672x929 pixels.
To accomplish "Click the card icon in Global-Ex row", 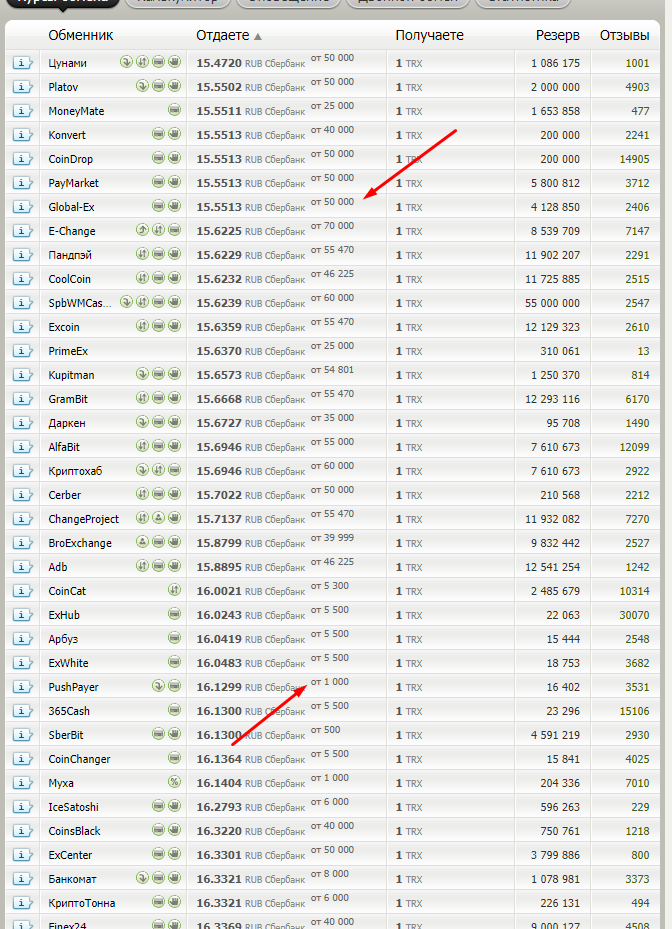I will 158,206.
